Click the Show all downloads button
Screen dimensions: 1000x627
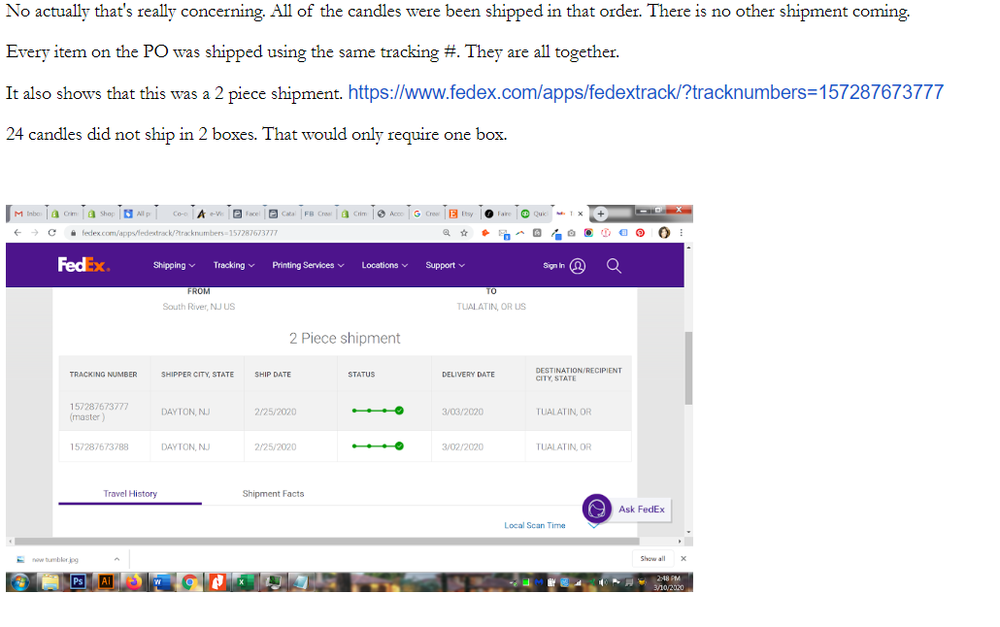pyautogui.click(x=652, y=559)
